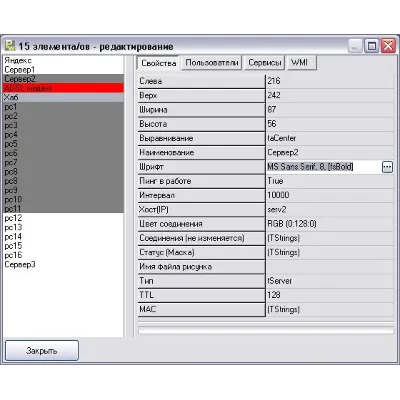This screenshot has height=400, width=400.
Task: Select the Свойства tab
Action: tap(158, 63)
